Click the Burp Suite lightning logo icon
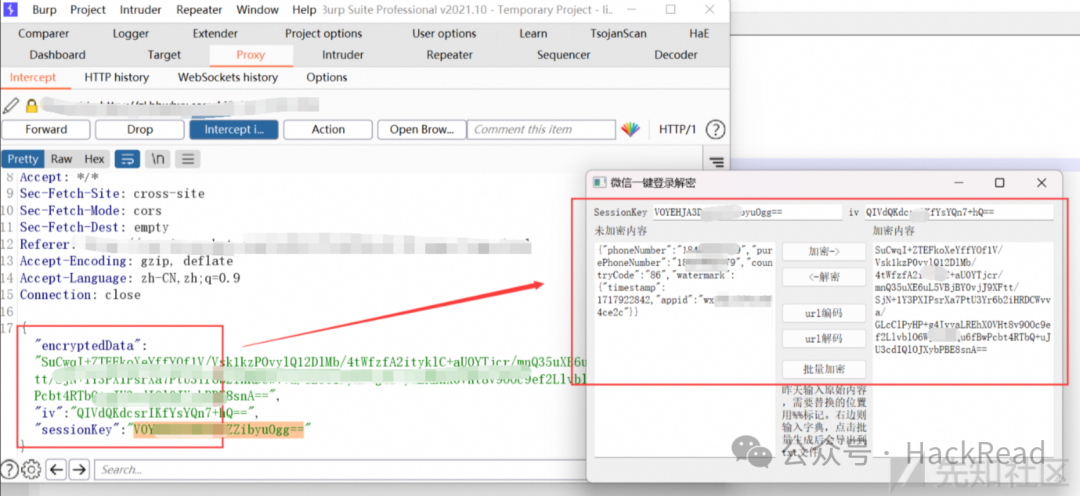The image size is (1080, 496). tap(10, 10)
